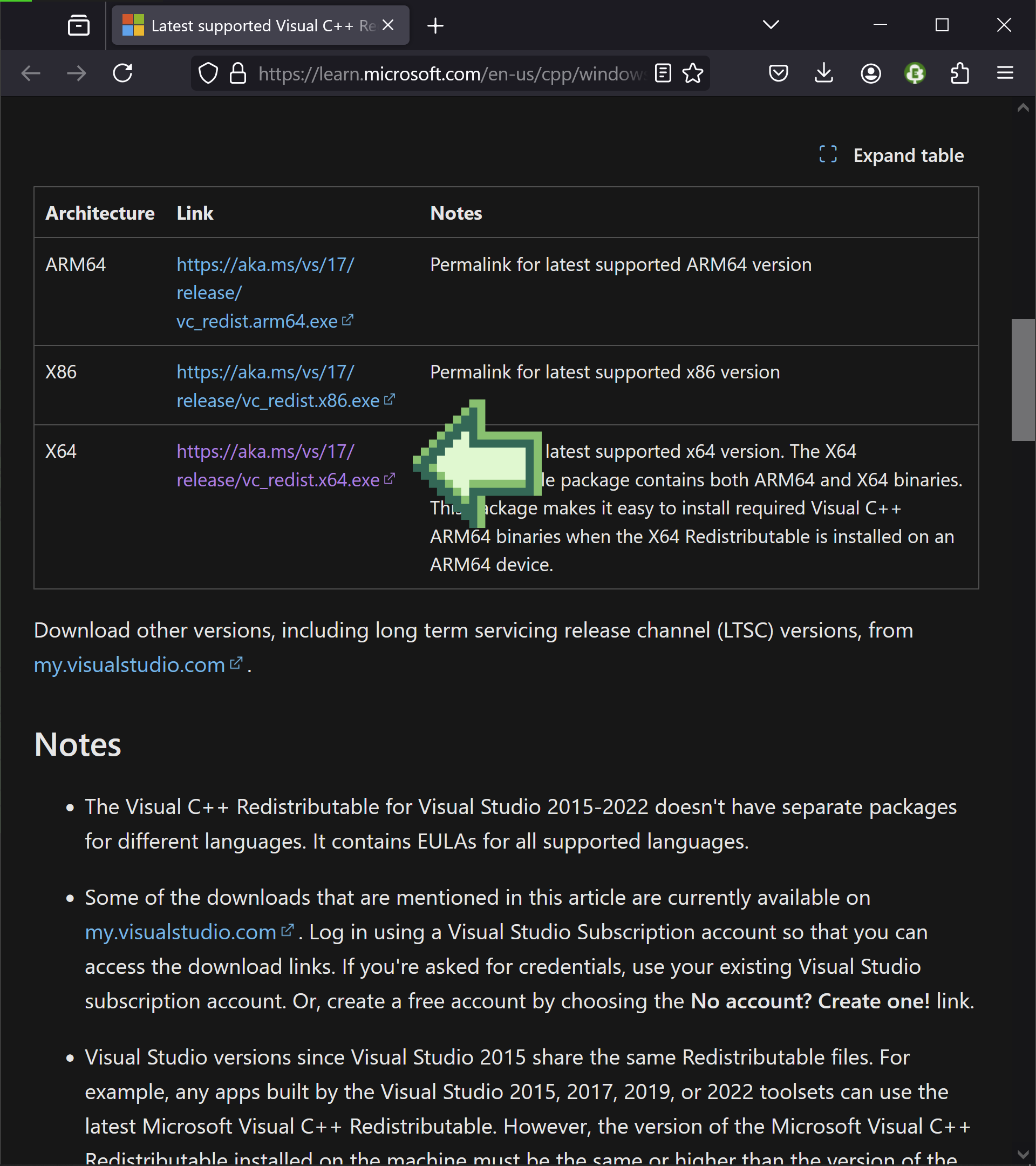Save page to Pocket
This screenshot has height=1166, width=1036.
pos(778,73)
